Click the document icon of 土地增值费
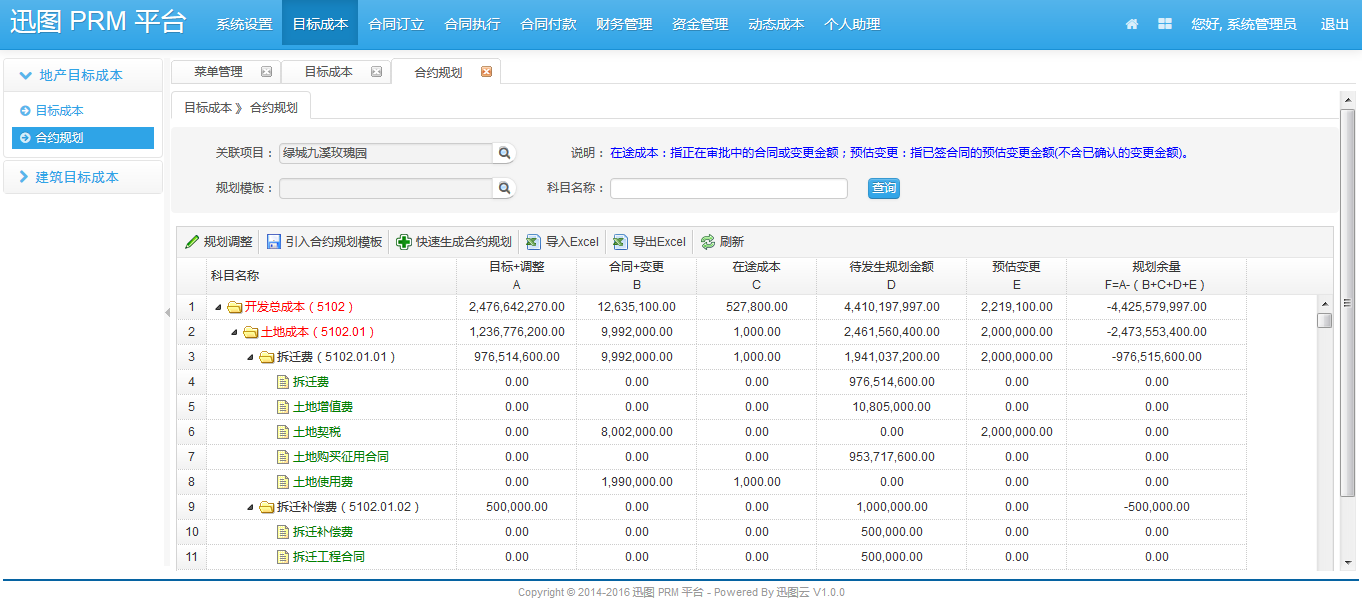The image size is (1362, 605). [283, 407]
